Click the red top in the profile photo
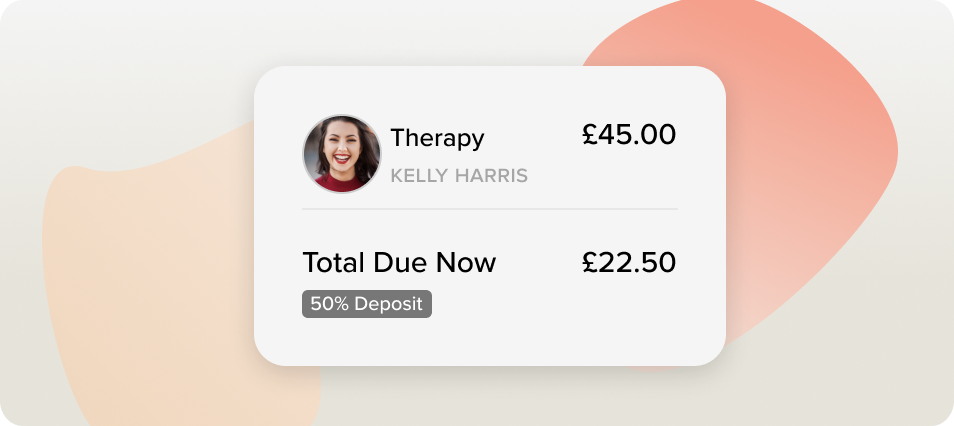954x426 pixels. [341, 182]
